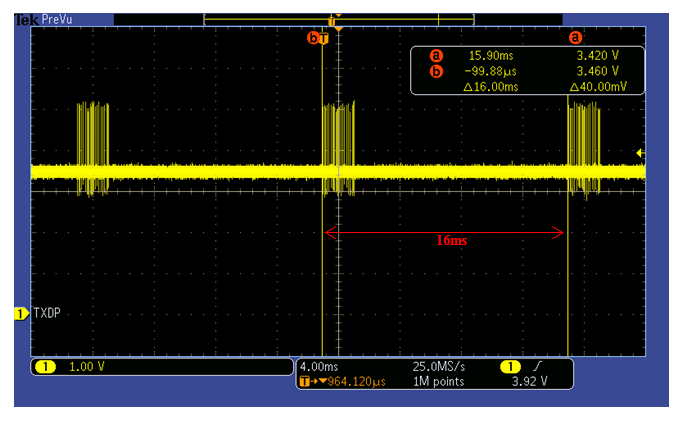Click the channel 1 ground marker beside TXDP
Image resolution: width=685 pixels, height=421 pixels.
click(x=21, y=314)
